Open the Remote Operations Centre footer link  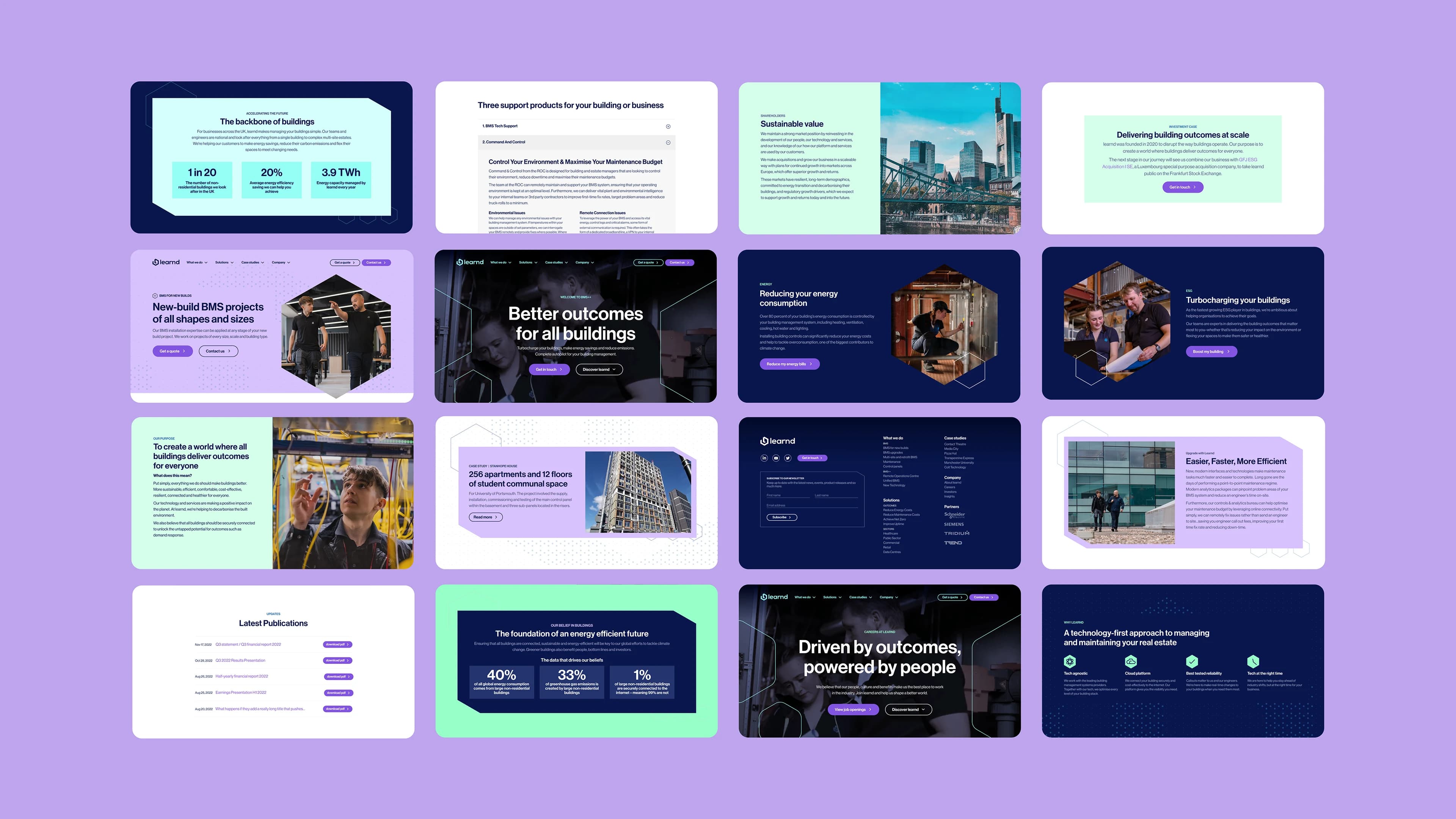point(901,476)
